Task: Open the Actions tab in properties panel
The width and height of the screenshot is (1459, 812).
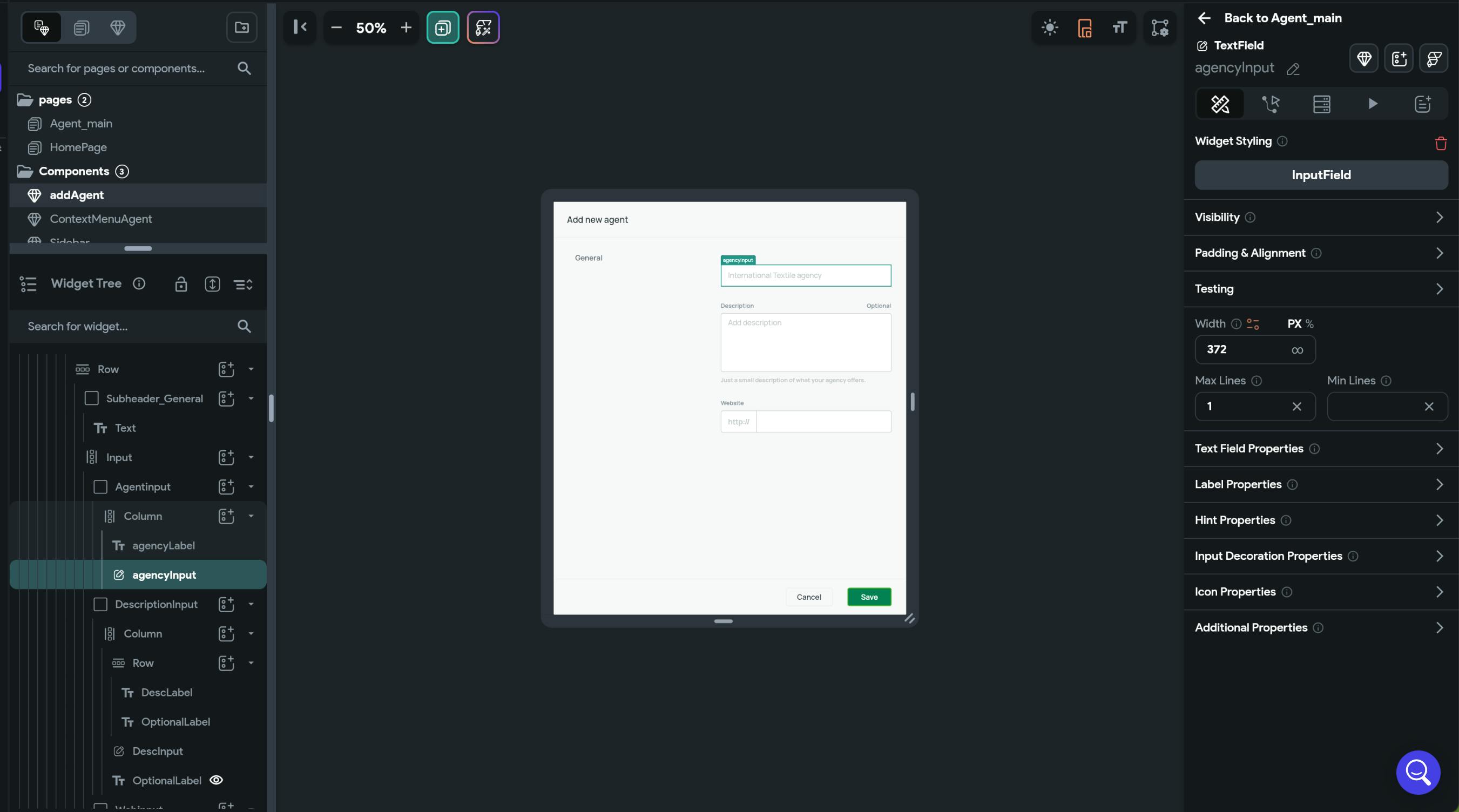Action: 1271,104
